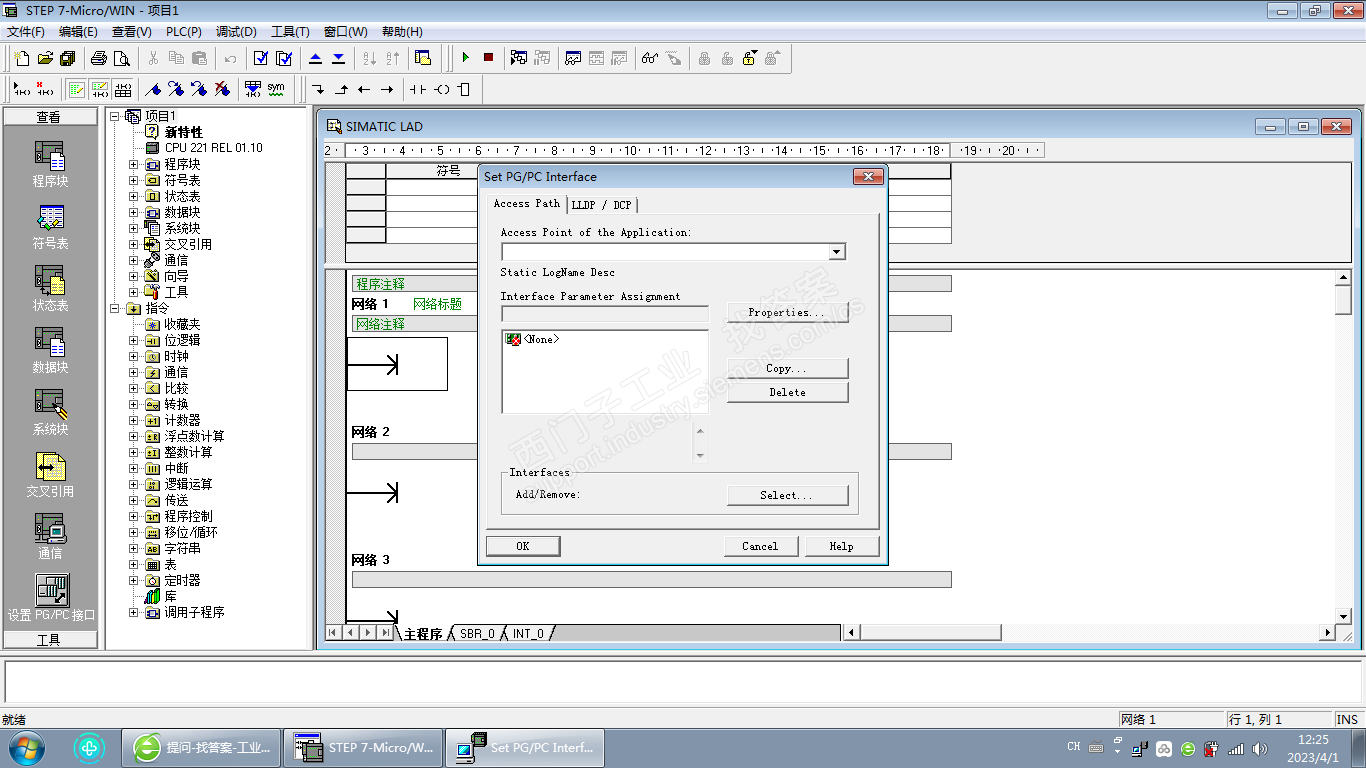The width and height of the screenshot is (1366, 768).
Task: Insert a contact using the toolbar icon
Action: point(418,89)
